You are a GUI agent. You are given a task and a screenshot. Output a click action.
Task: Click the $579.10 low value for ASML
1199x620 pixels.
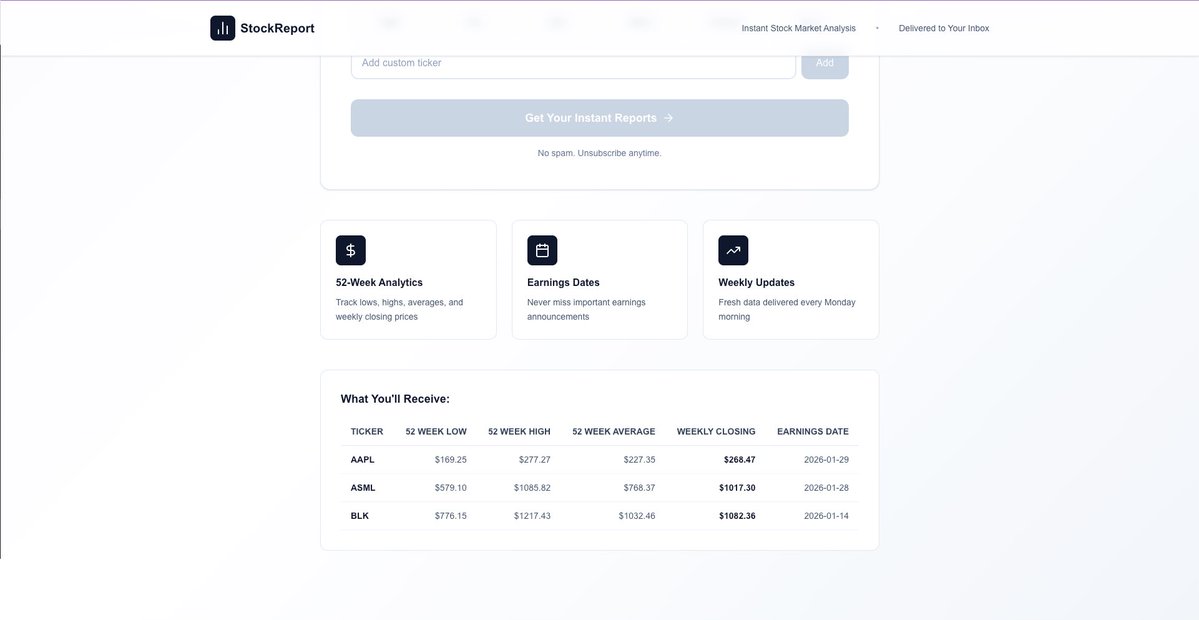[x=450, y=488]
